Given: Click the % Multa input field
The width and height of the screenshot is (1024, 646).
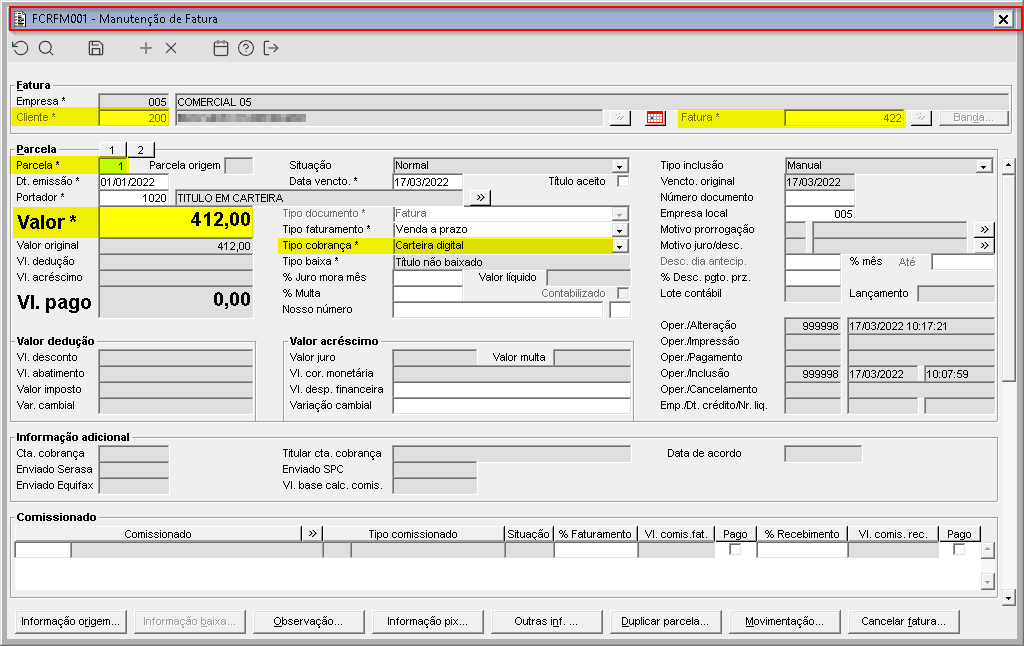Looking at the screenshot, I should tap(428, 293).
